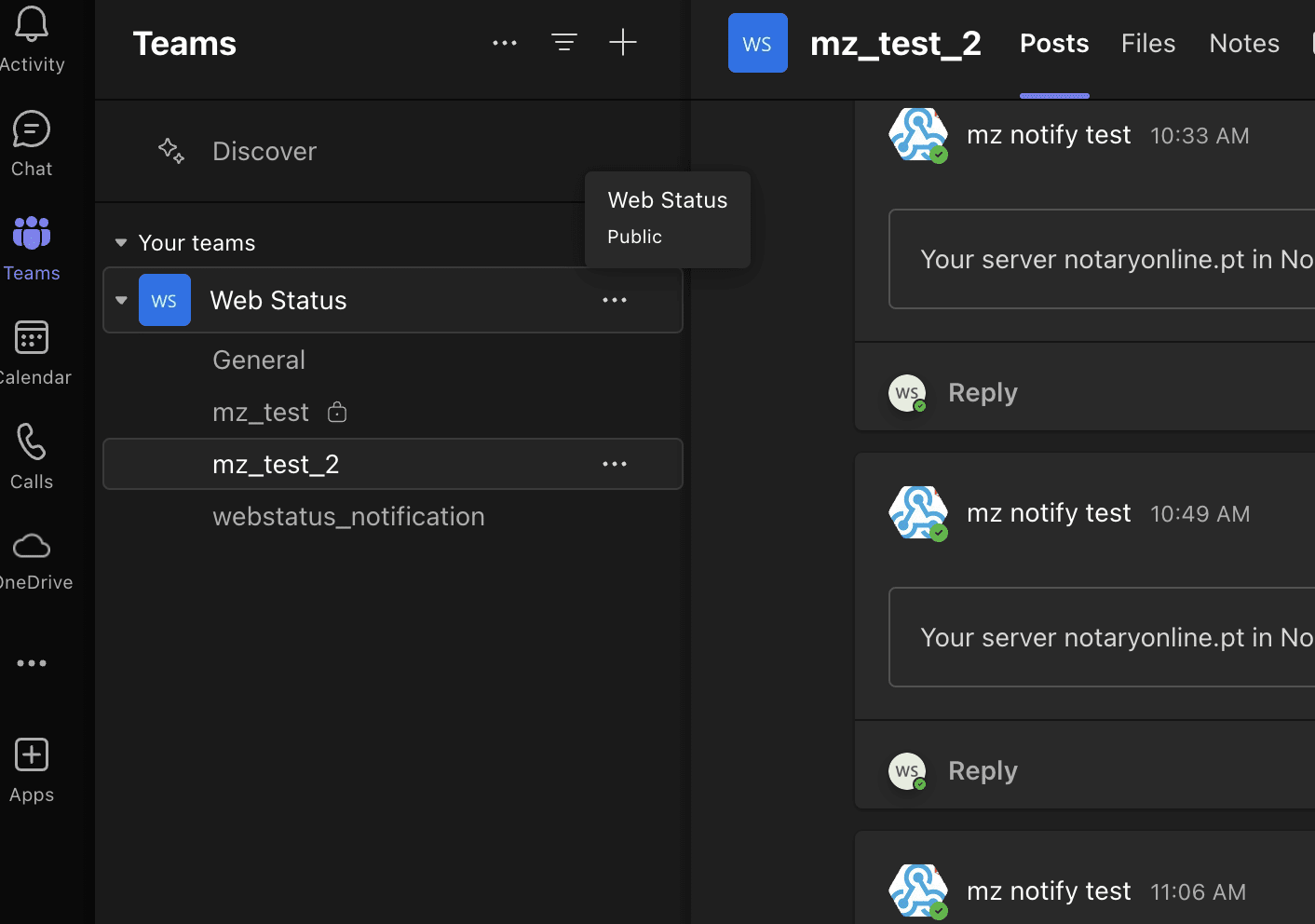Open the Calendar app icon
The width and height of the screenshot is (1315, 924).
[x=32, y=338]
